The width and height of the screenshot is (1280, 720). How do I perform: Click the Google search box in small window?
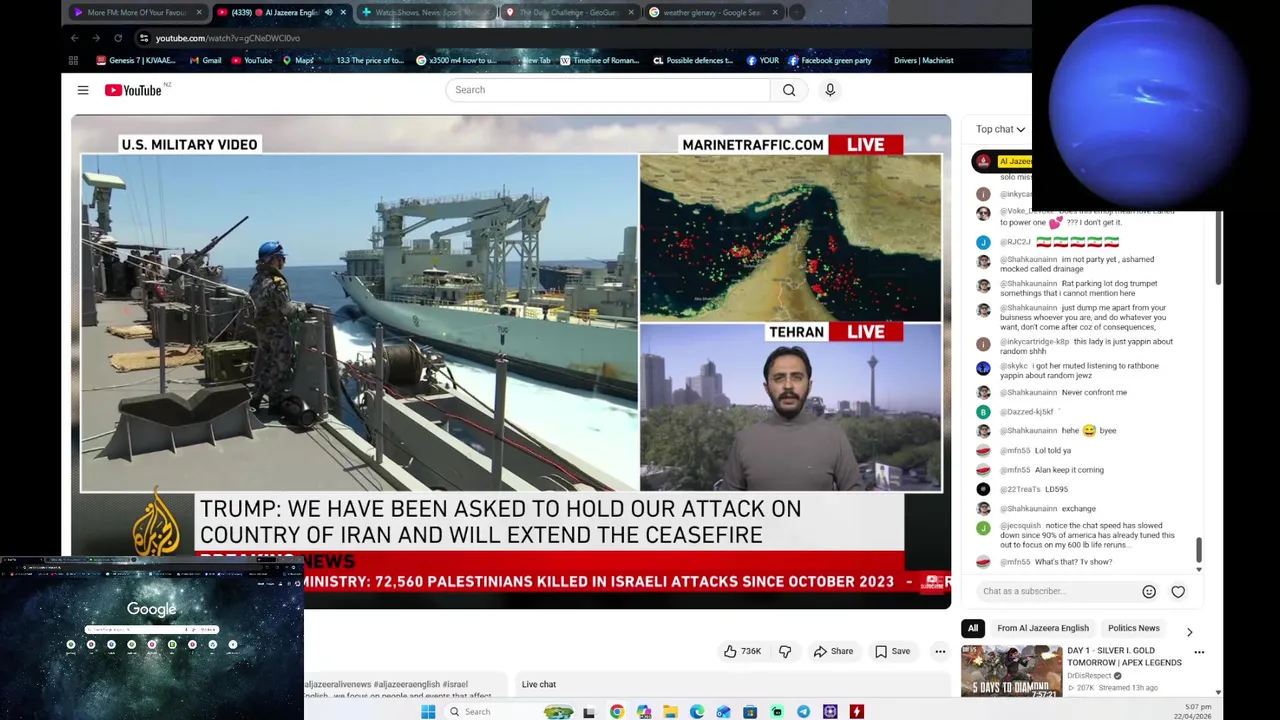point(151,629)
